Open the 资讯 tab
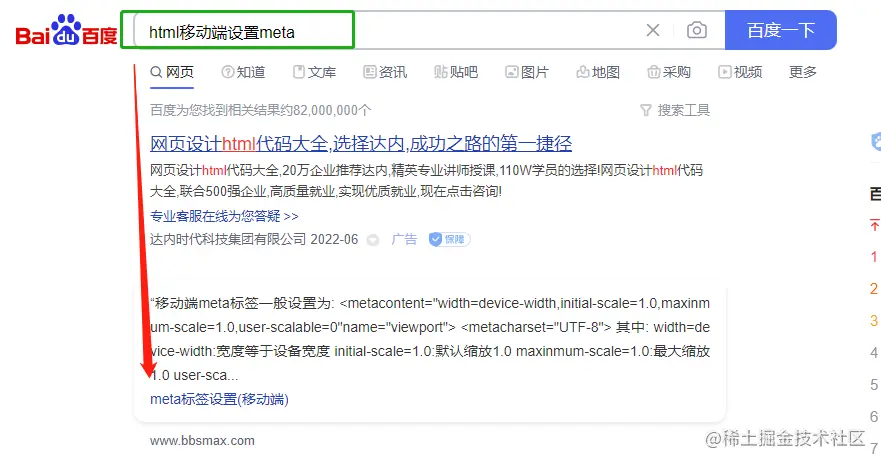The width and height of the screenshot is (881, 464). pos(385,72)
